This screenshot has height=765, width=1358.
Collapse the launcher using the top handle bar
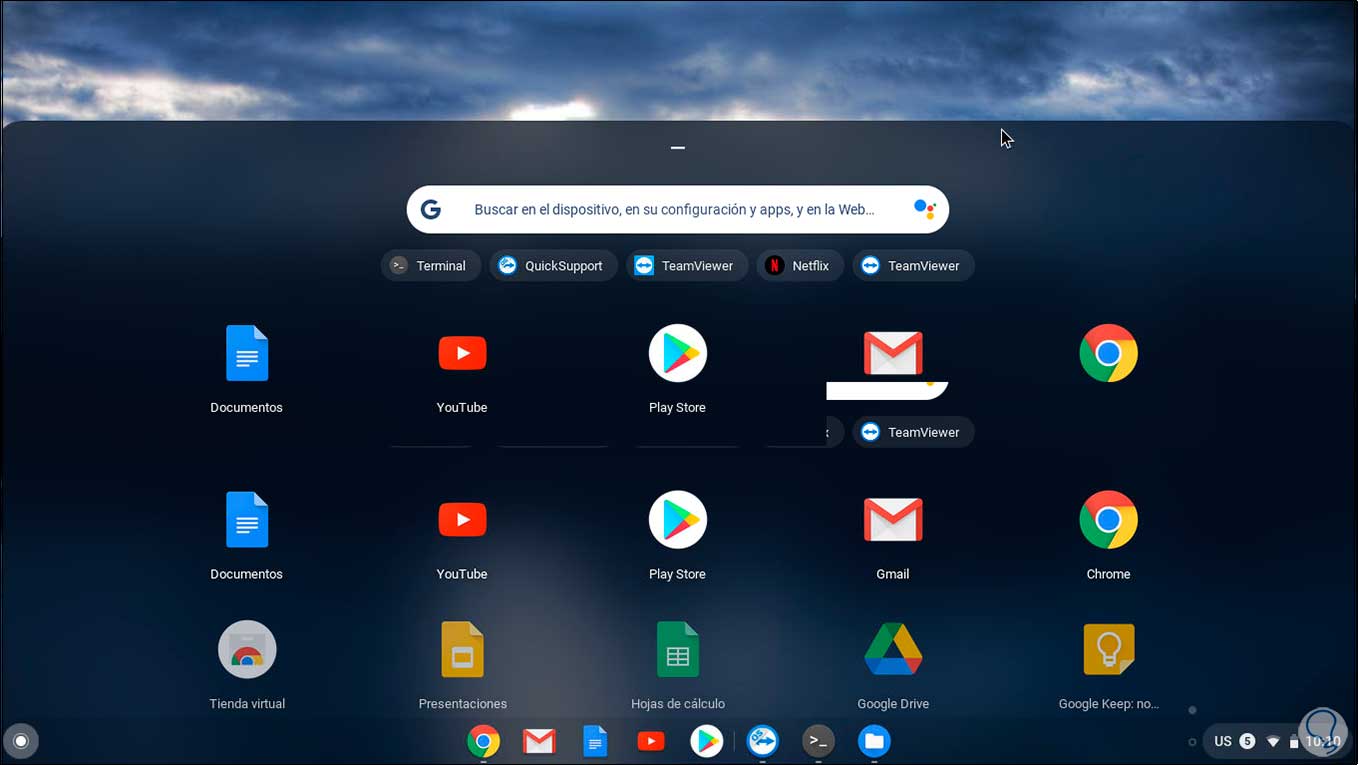(x=678, y=147)
